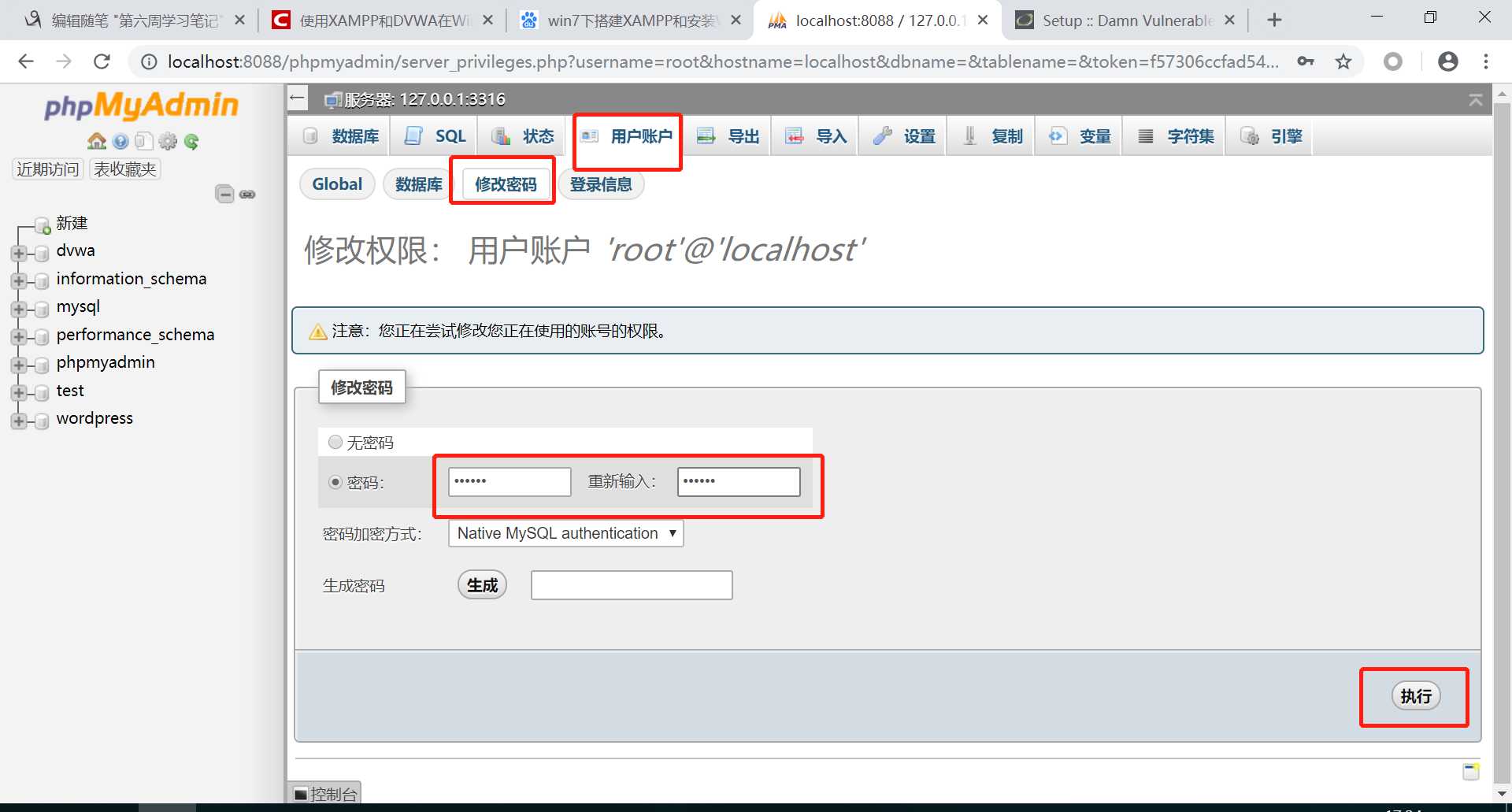Image resolution: width=1512 pixels, height=812 pixels.
Task: Expand the test database node
Action: [x=19, y=393]
